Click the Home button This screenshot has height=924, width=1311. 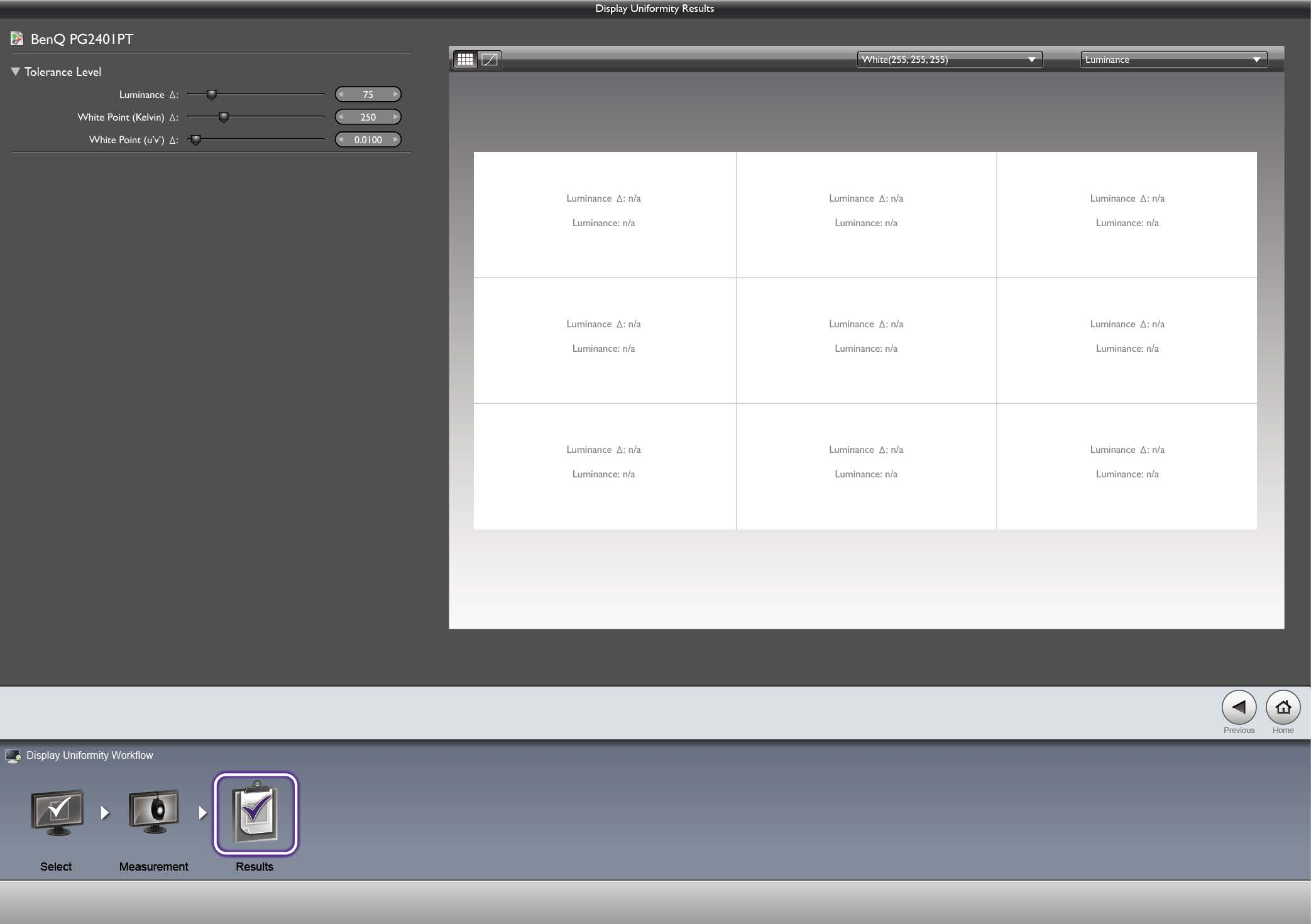(x=1283, y=707)
